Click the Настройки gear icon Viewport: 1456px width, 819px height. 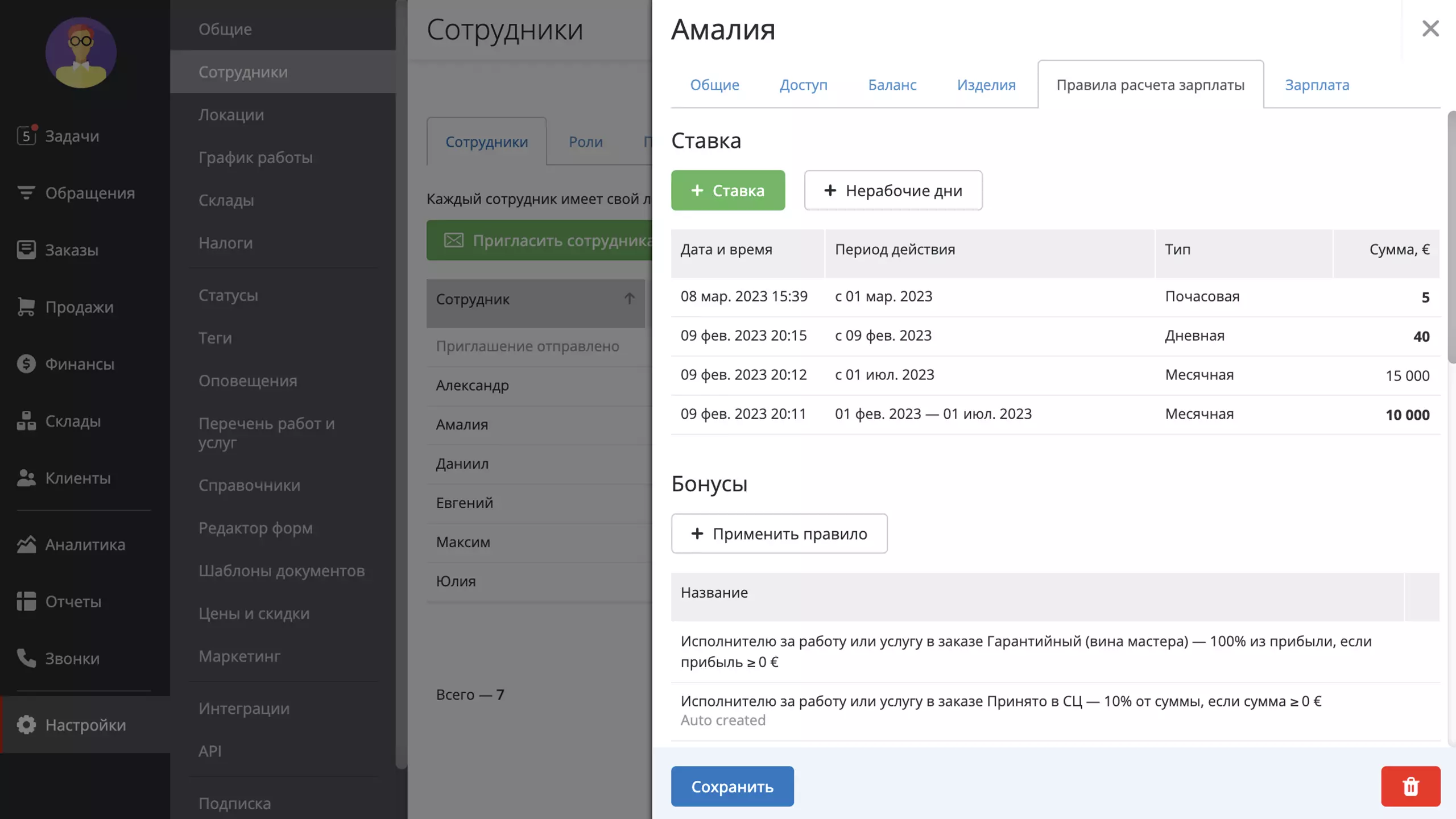(26, 725)
